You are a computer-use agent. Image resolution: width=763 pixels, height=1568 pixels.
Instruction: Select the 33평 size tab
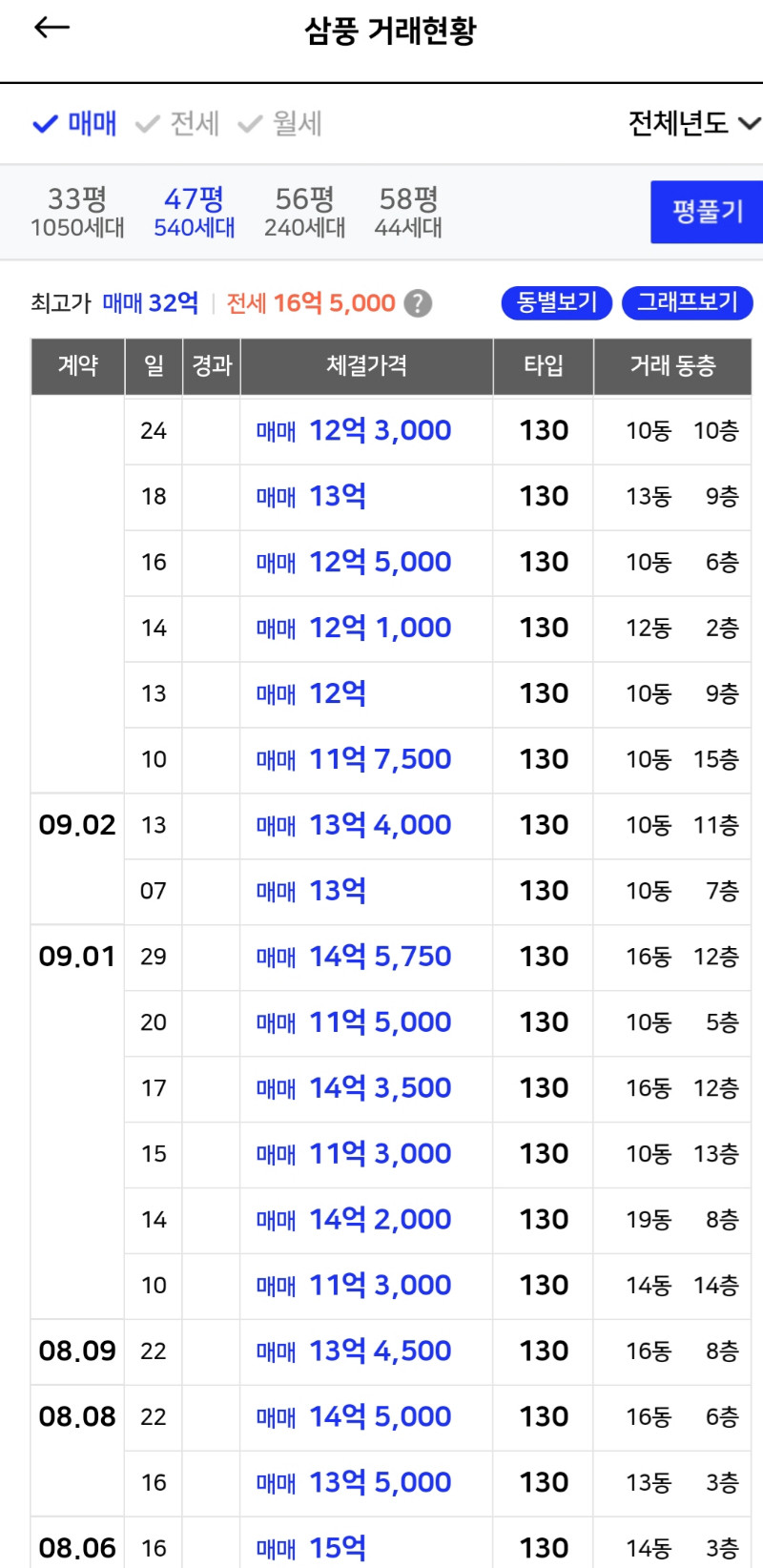pyautogui.click(x=77, y=212)
